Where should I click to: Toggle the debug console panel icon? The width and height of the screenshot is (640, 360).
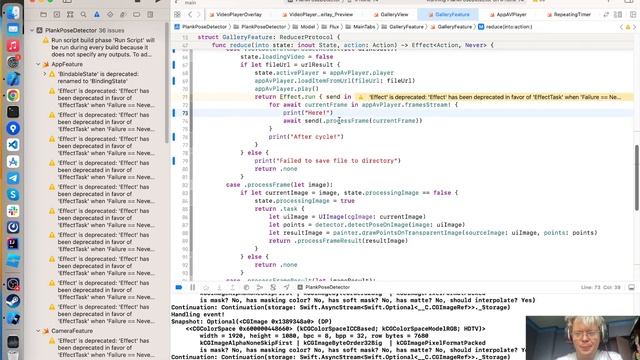[x=631, y=287]
